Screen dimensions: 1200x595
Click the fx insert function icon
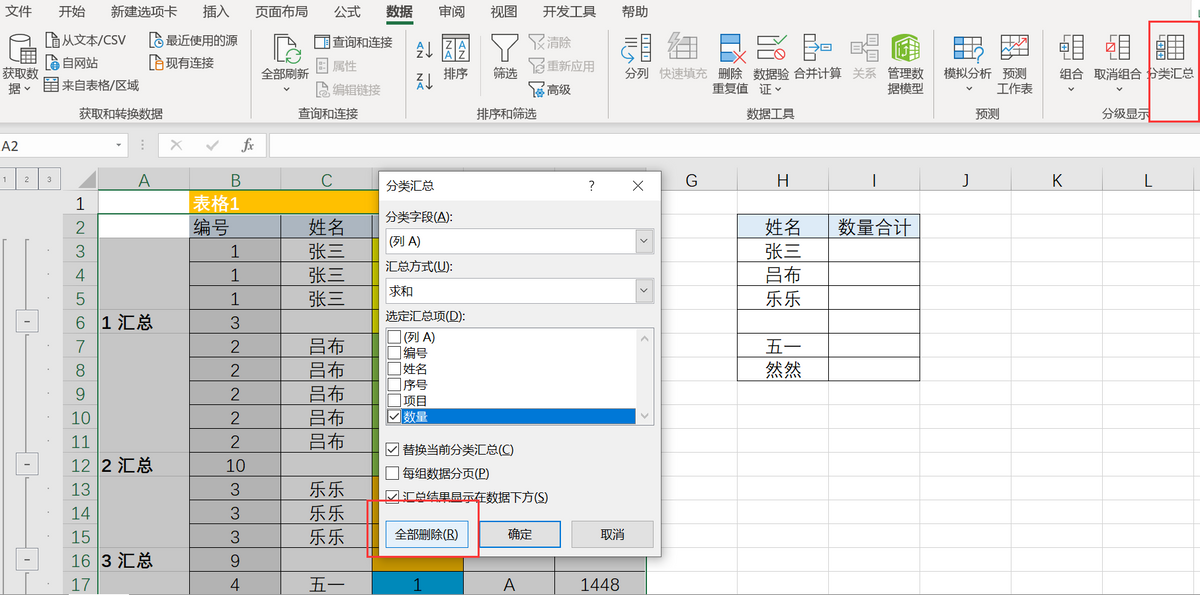pos(247,145)
